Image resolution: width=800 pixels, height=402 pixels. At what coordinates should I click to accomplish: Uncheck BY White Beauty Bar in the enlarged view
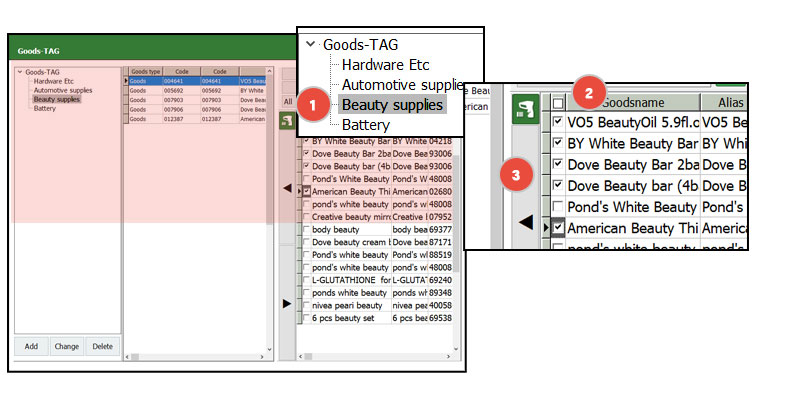point(558,143)
